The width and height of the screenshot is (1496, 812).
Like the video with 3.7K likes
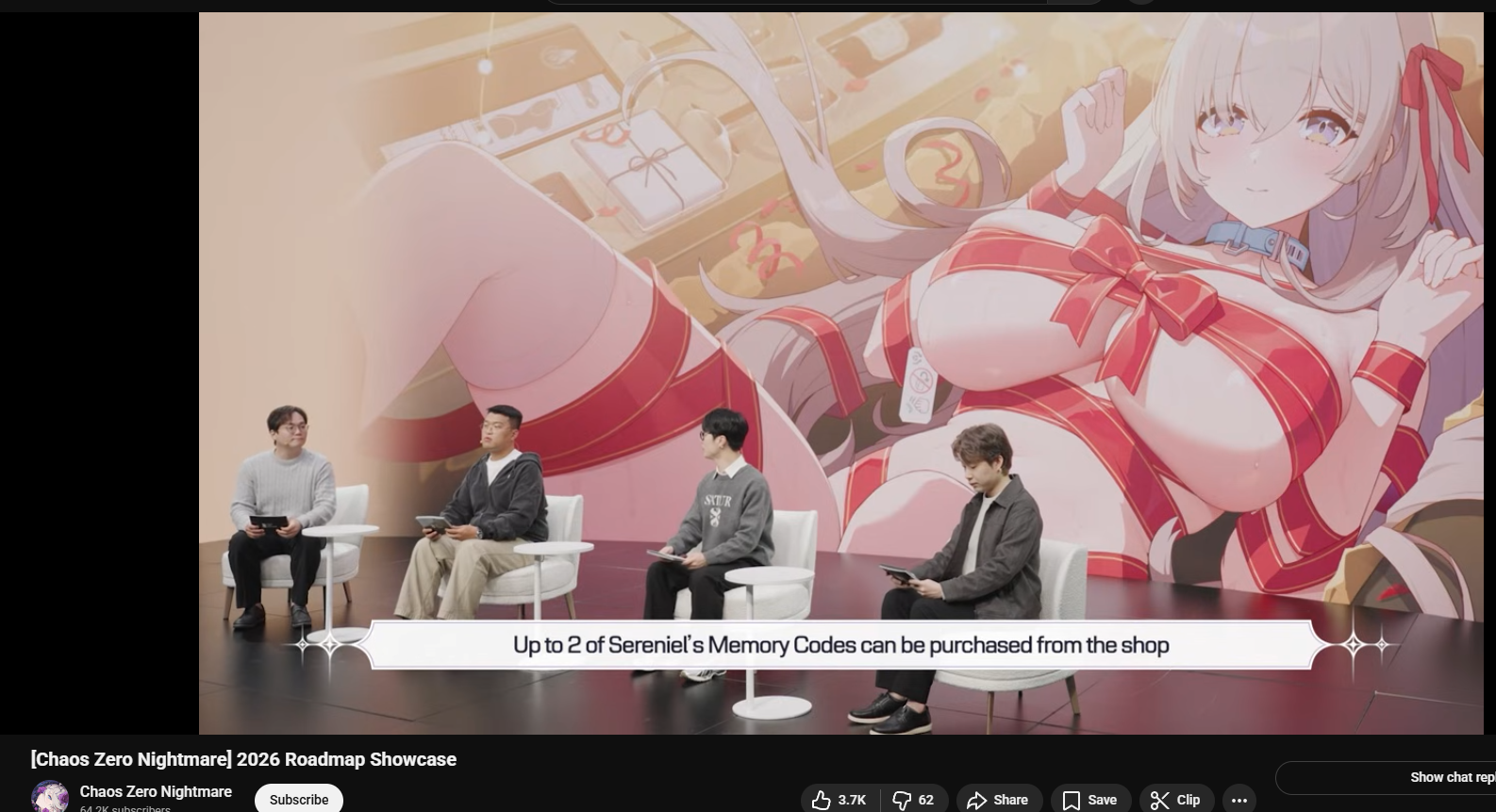[840, 800]
